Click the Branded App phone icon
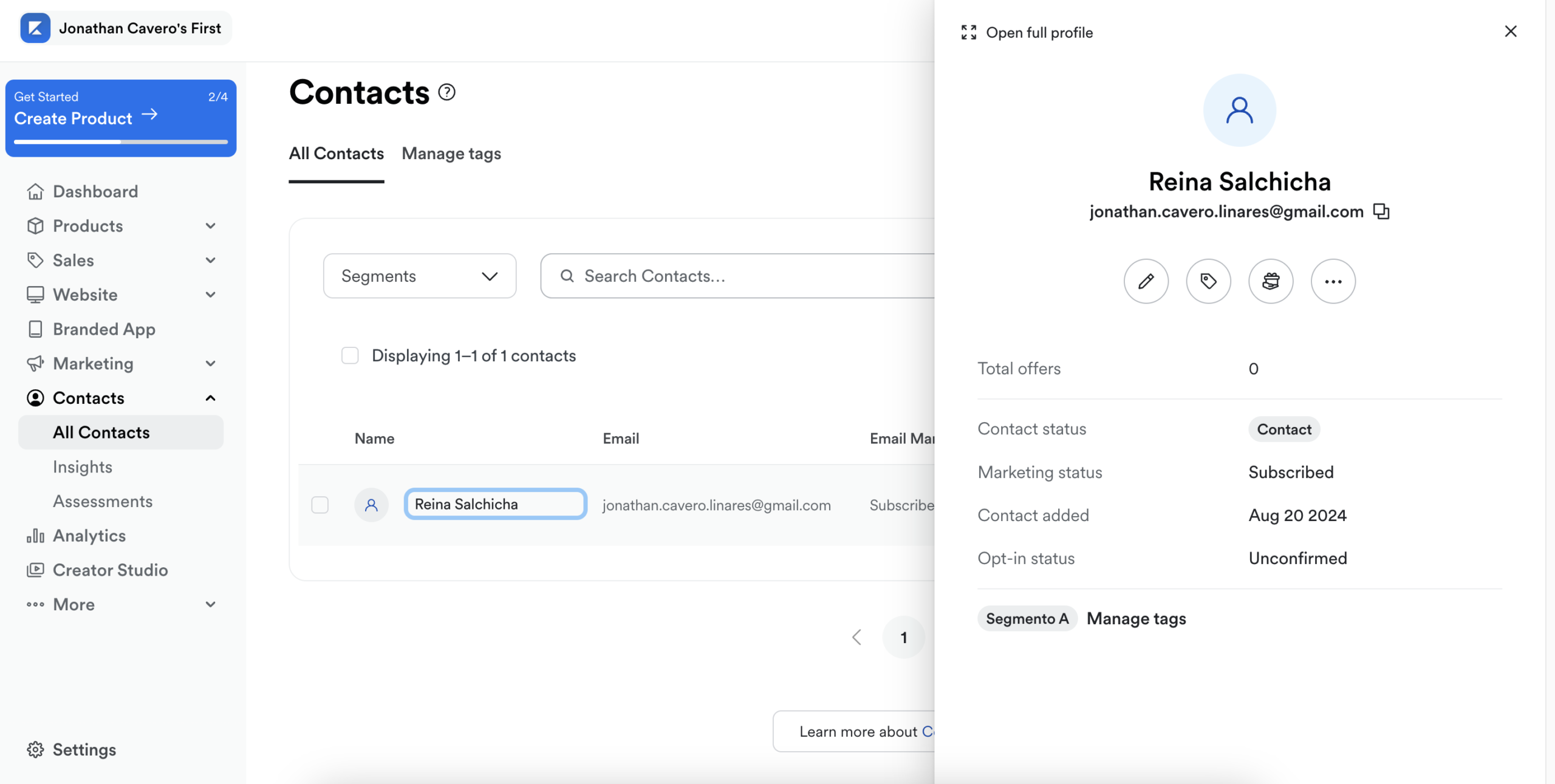Screen dimensions: 1555x784 point(35,329)
